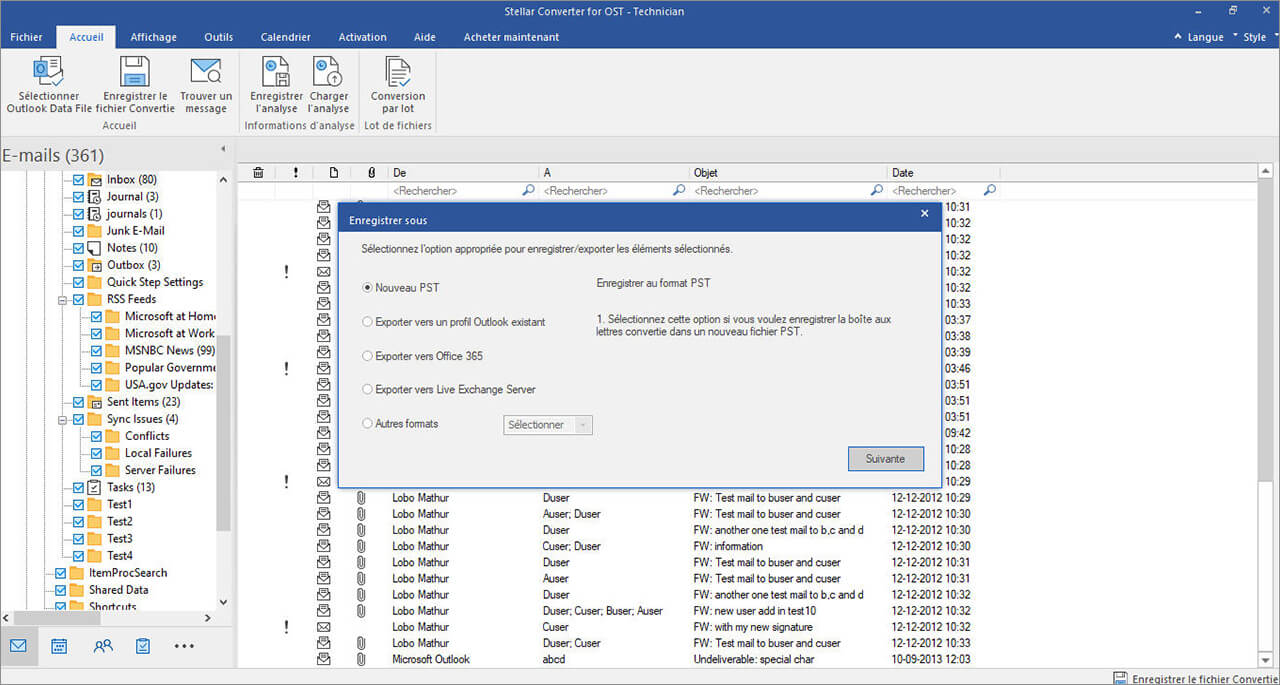1280x685 pixels.
Task: Click the attachment paperclip column header
Action: click(x=372, y=173)
